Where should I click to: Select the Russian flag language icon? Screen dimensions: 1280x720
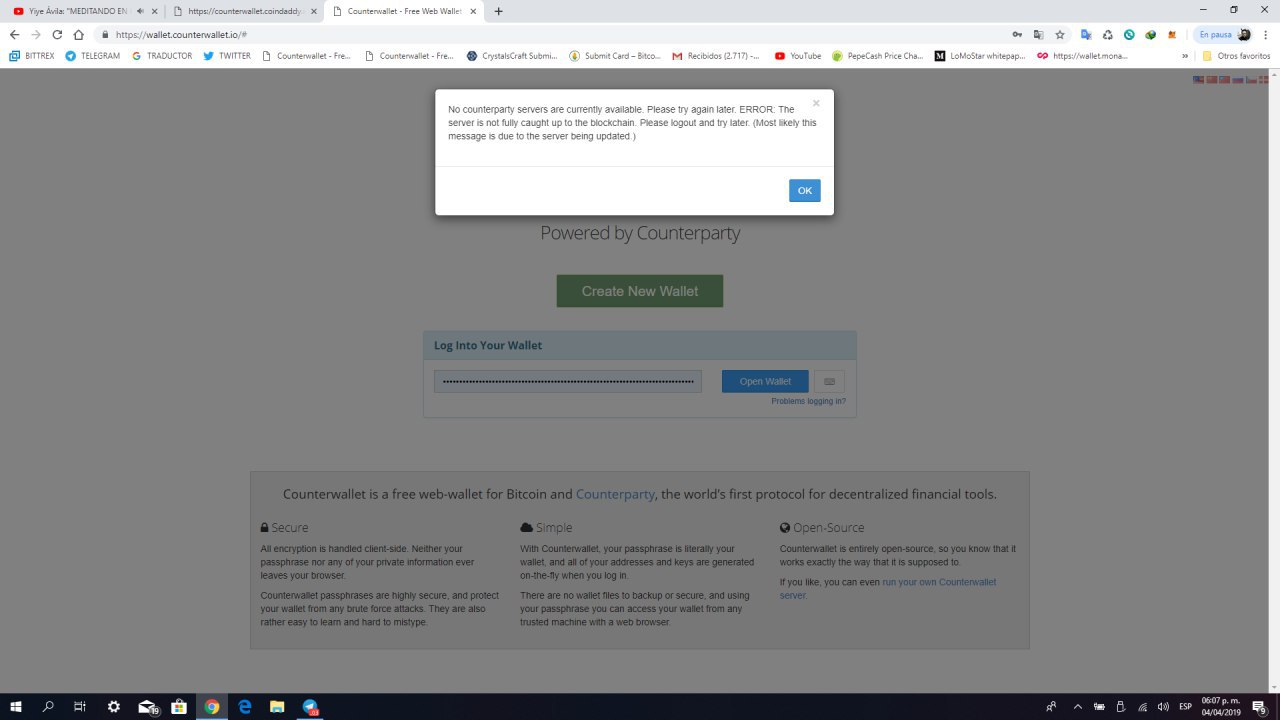pyautogui.click(x=1238, y=79)
